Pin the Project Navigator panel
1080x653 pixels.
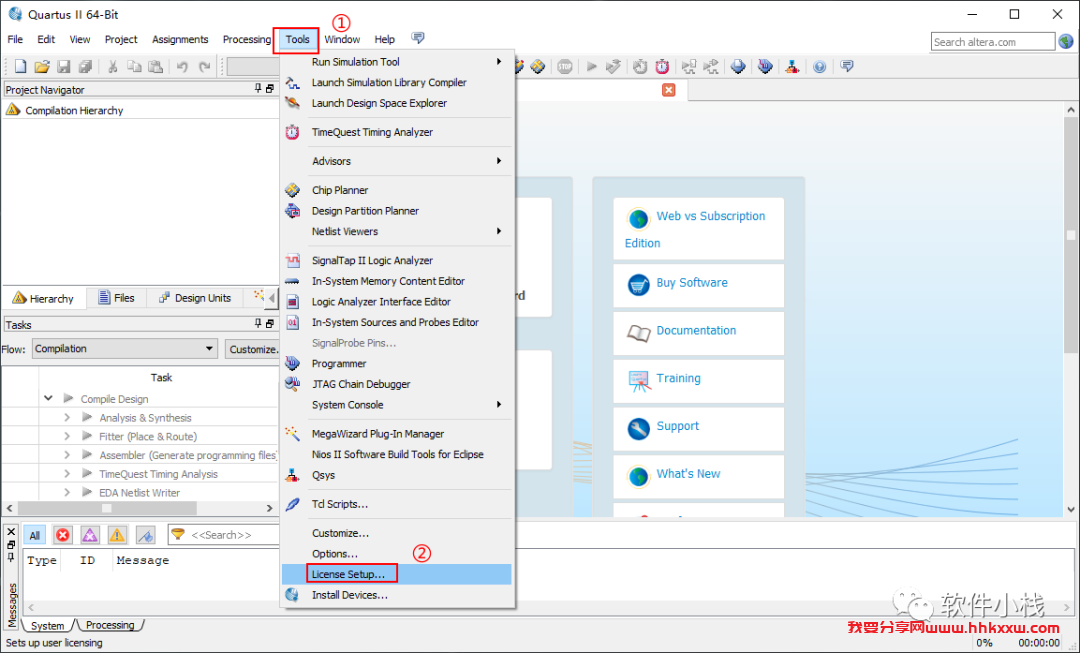click(x=258, y=89)
